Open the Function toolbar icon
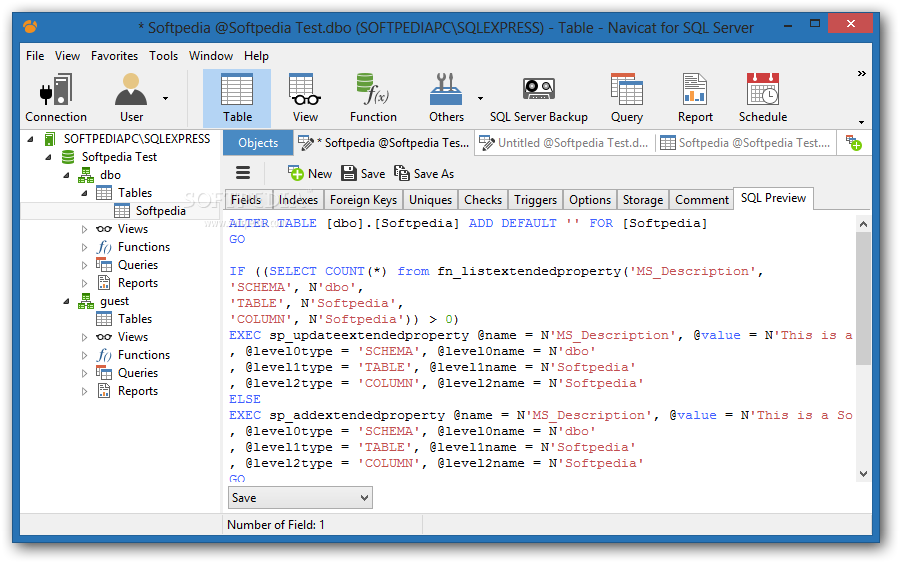This screenshot has width=900, height=563. coord(373,98)
